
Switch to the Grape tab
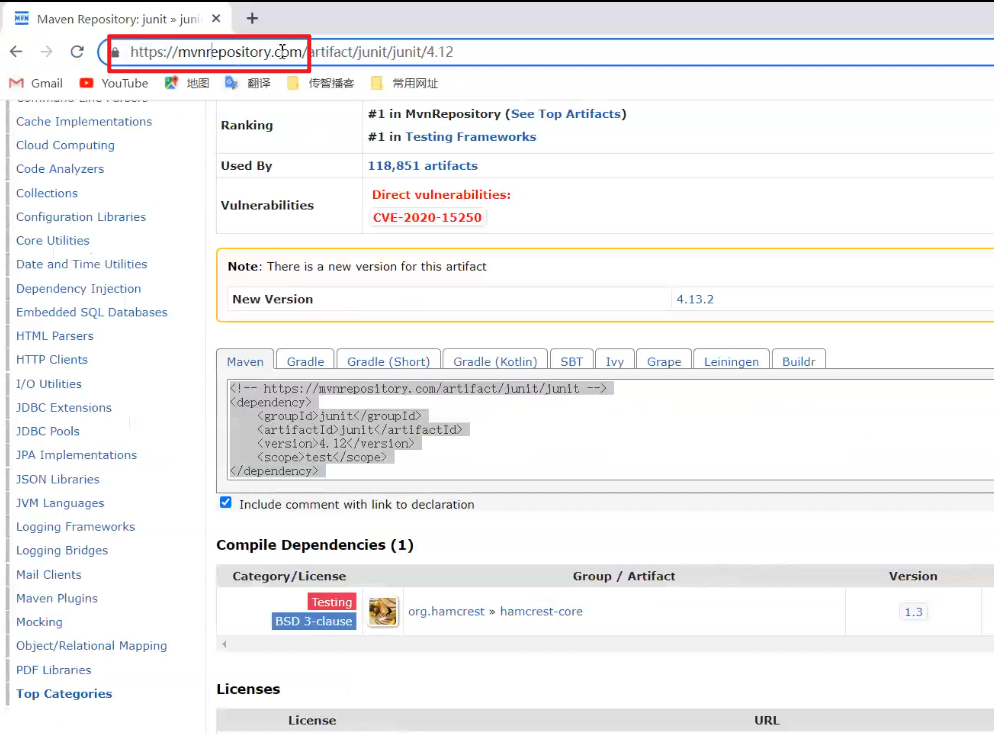664,361
